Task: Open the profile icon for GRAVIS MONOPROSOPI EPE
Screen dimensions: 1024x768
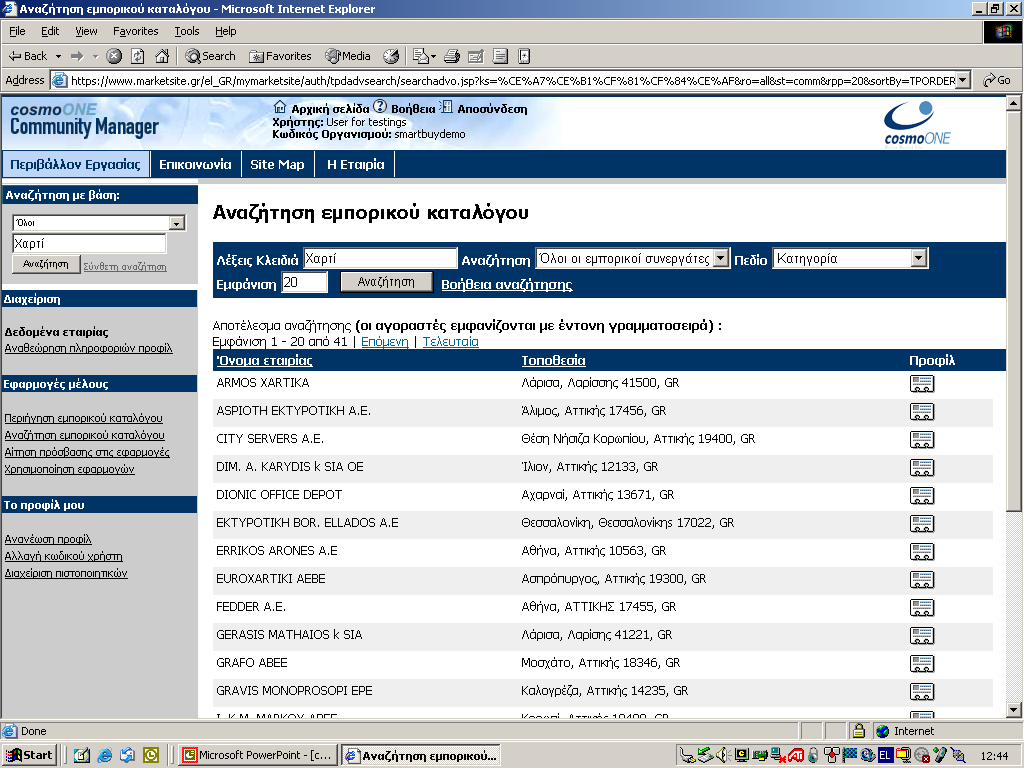Action: click(x=921, y=692)
